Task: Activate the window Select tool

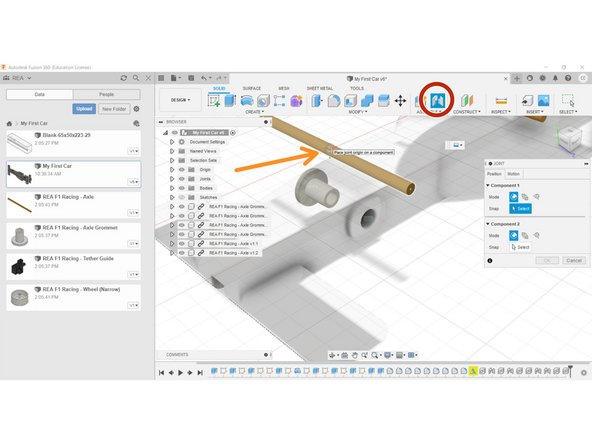Action: (568, 100)
